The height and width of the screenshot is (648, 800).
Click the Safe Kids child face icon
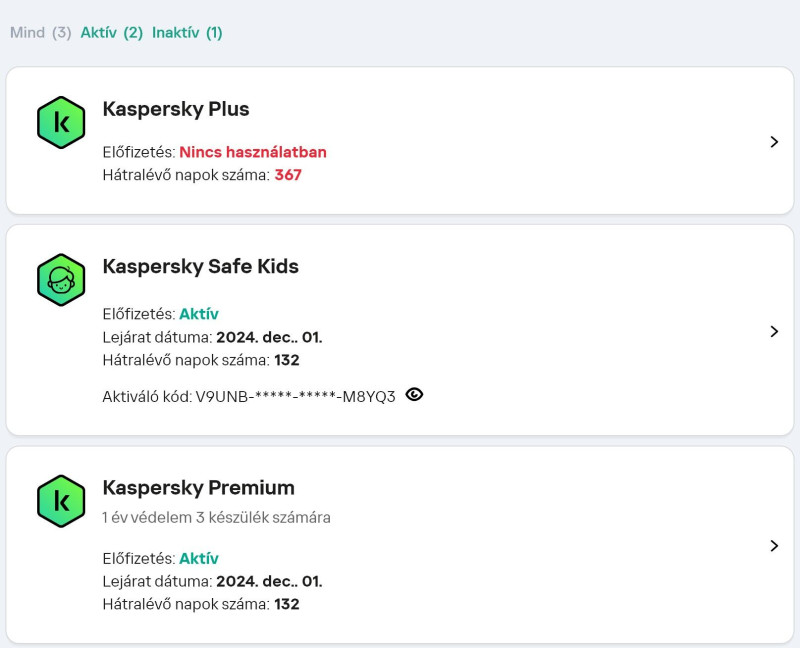(x=61, y=280)
